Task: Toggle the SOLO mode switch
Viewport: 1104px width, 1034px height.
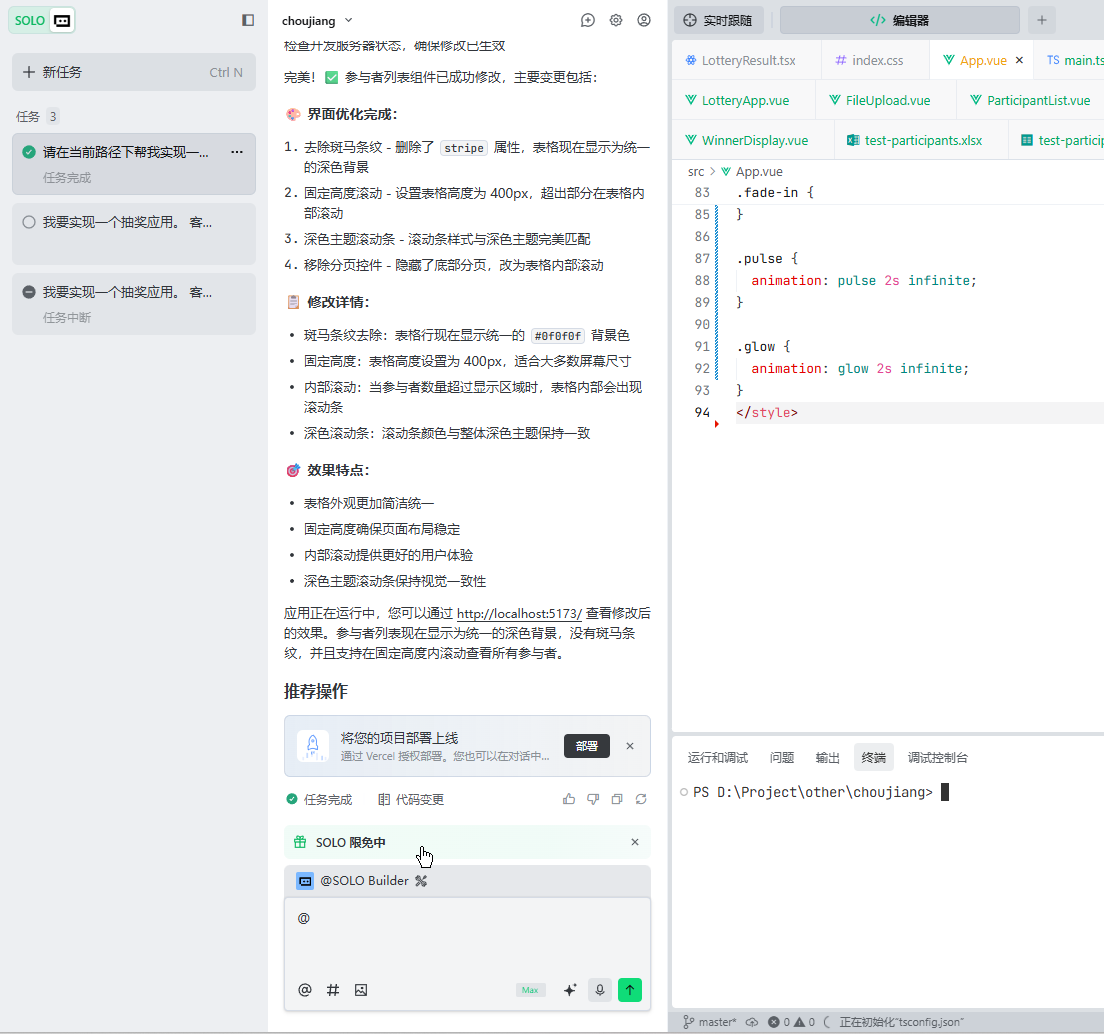Action: pyautogui.click(x=62, y=20)
